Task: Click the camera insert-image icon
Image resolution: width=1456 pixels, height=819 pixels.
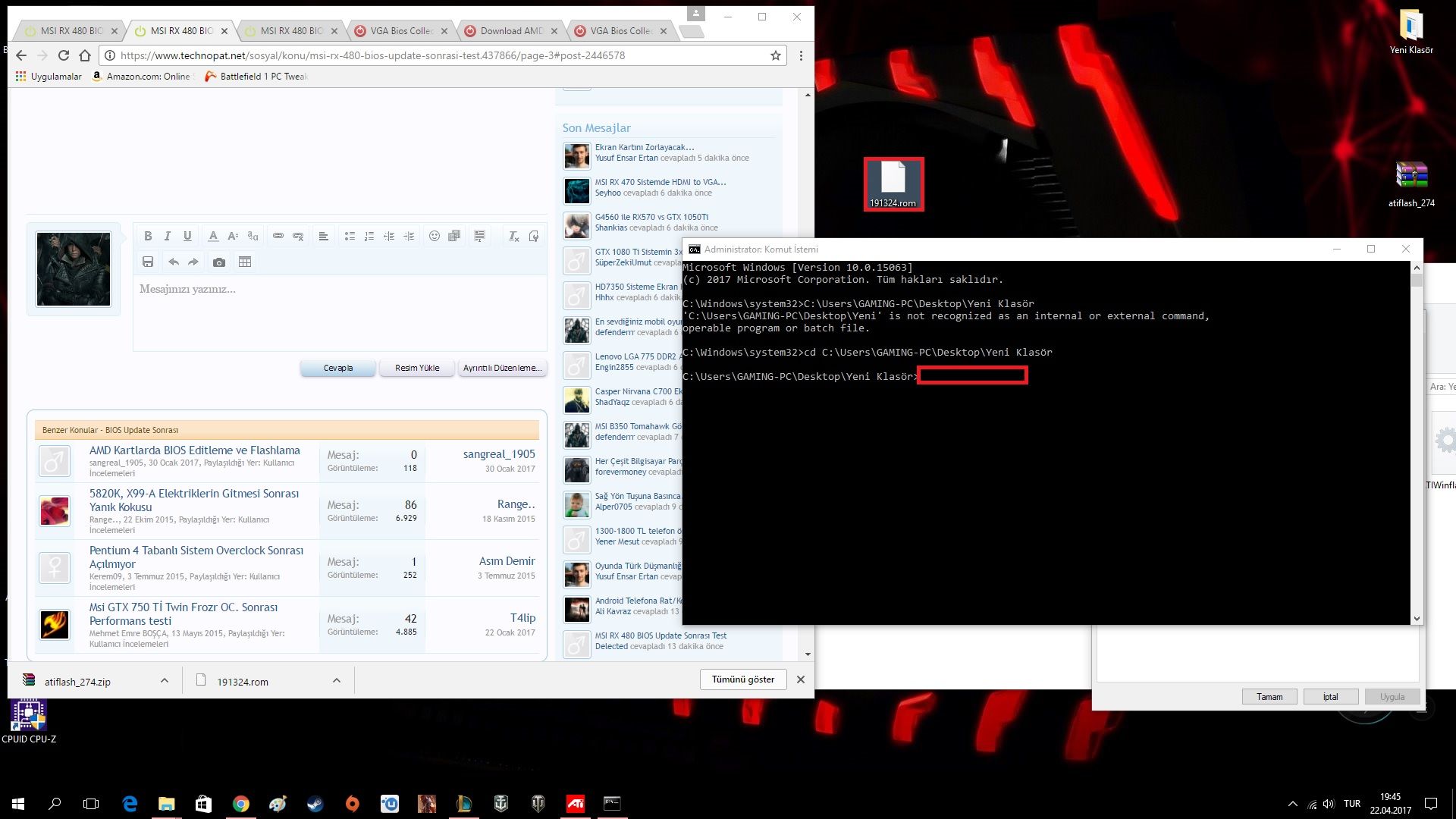Action: click(219, 262)
